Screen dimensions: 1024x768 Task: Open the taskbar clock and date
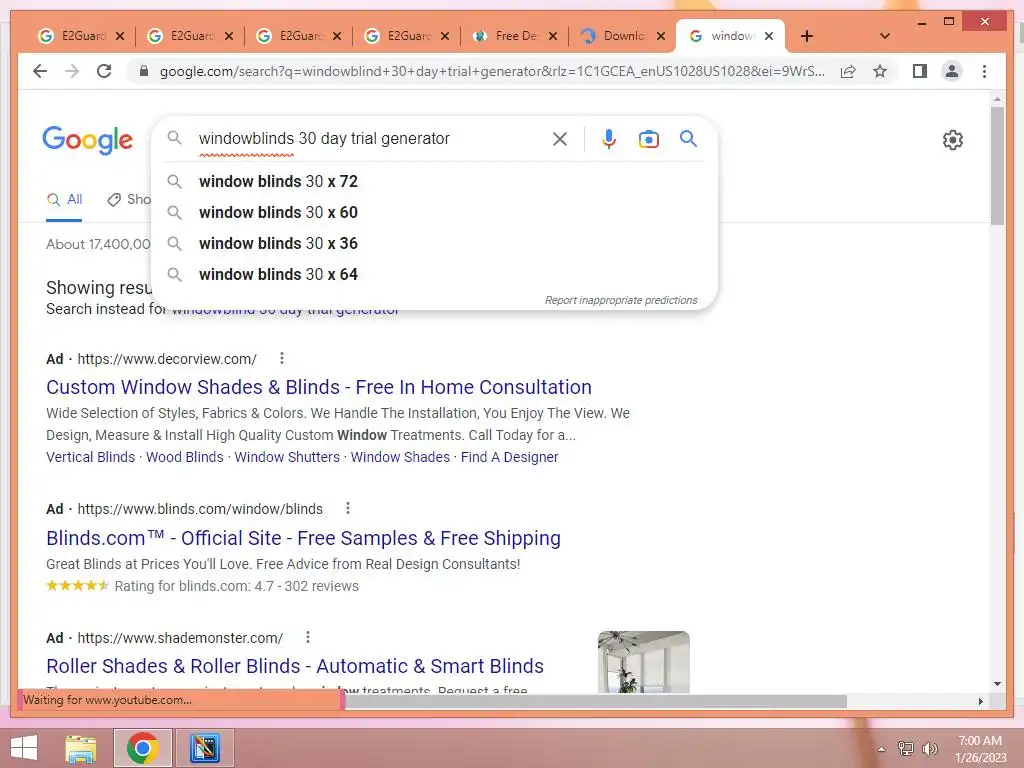980,748
